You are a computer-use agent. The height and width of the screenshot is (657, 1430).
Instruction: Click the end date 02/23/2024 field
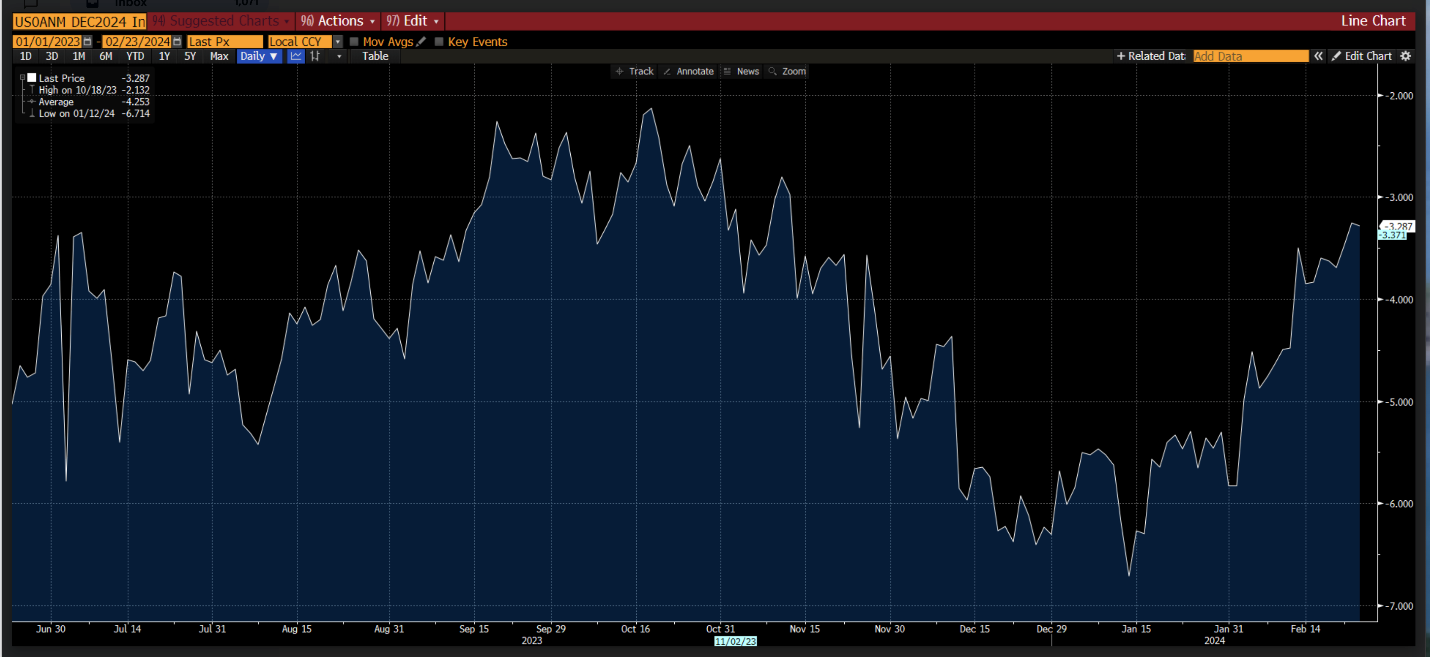tap(137, 42)
